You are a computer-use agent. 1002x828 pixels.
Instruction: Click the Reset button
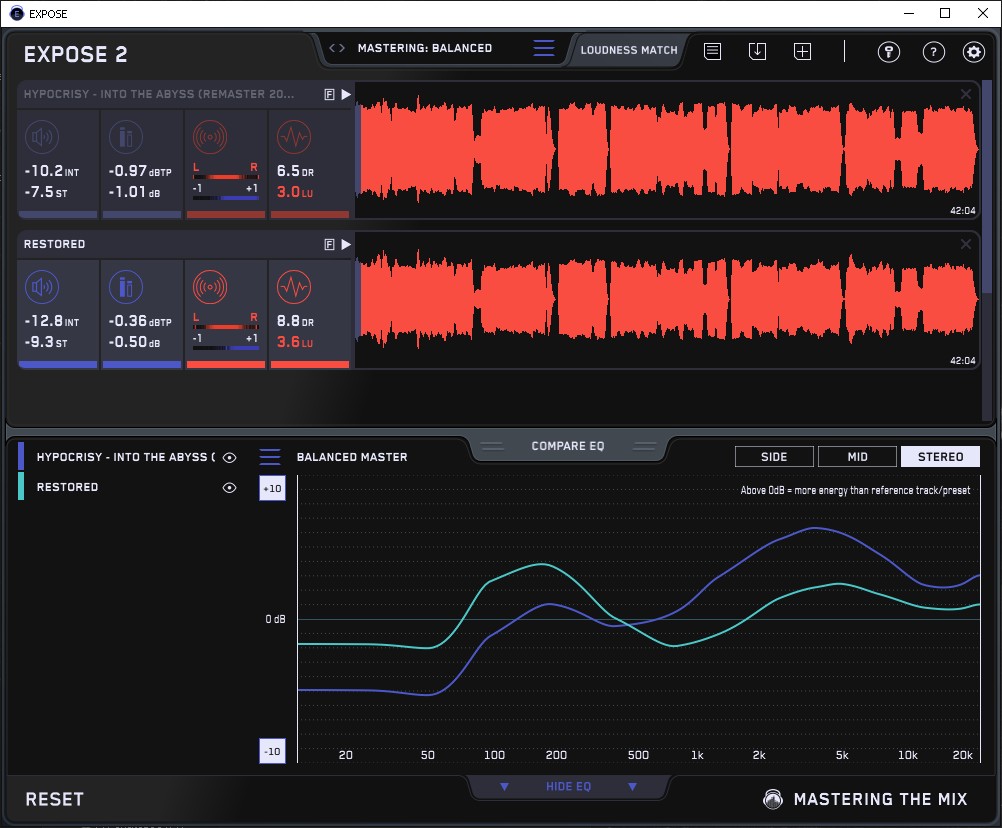[x=55, y=799]
